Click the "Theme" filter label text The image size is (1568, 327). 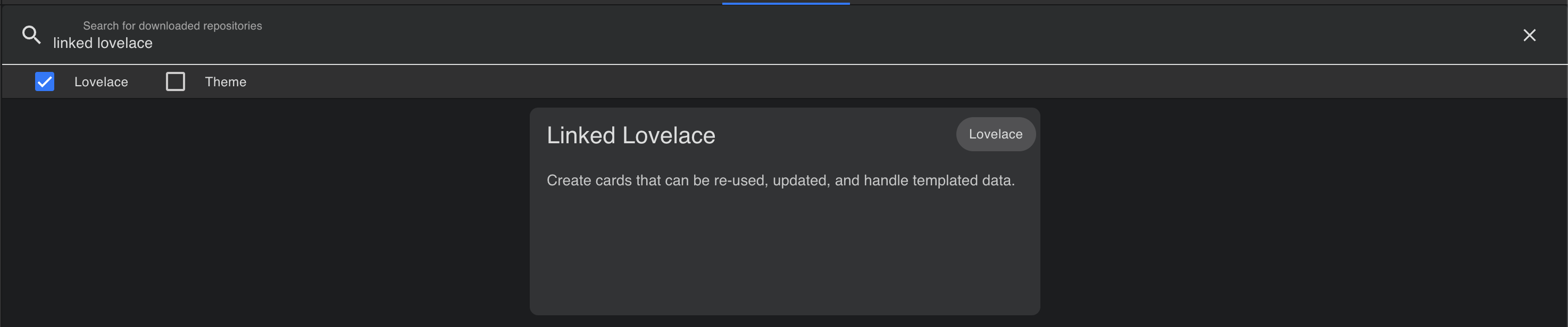(225, 82)
